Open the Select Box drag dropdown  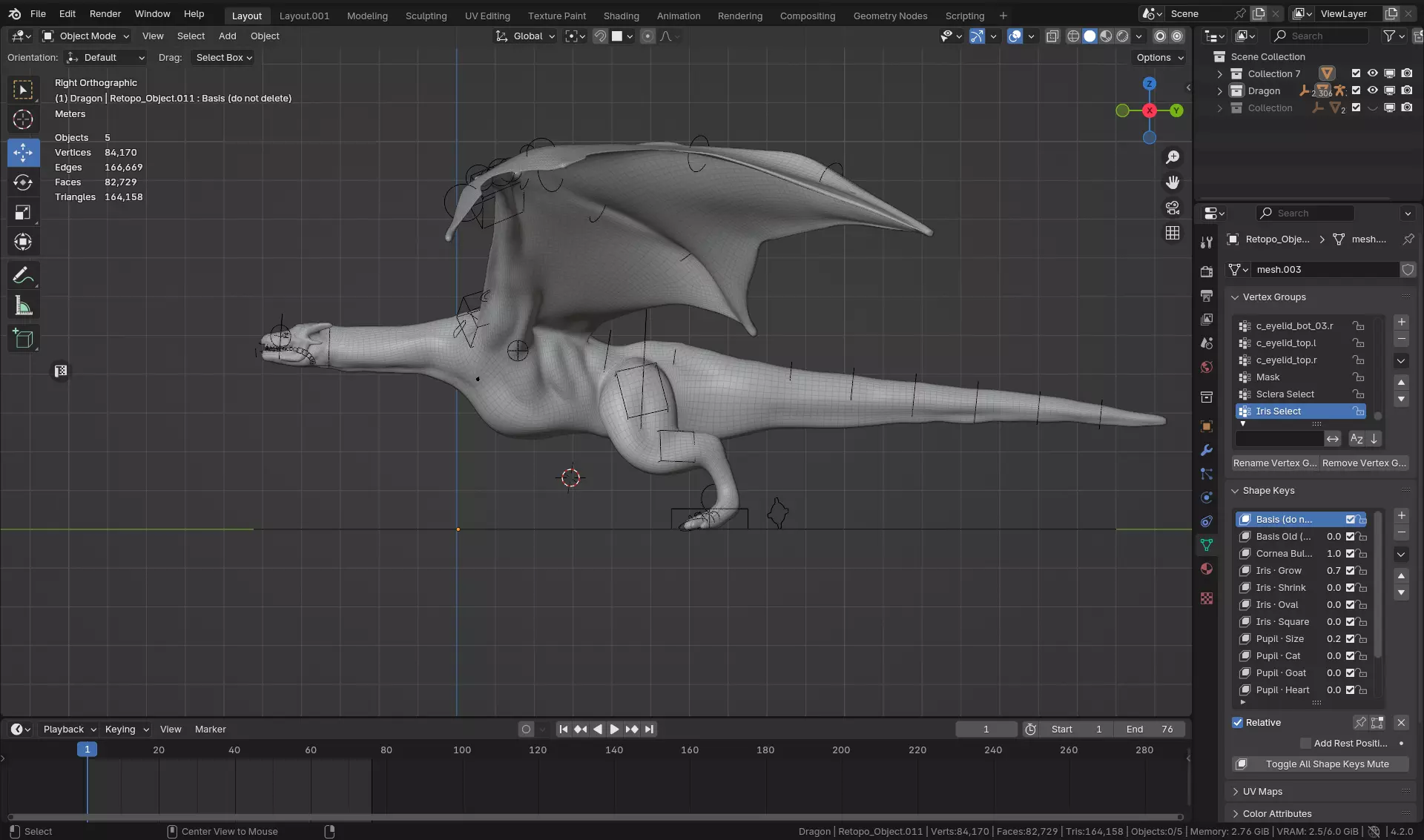coord(222,57)
